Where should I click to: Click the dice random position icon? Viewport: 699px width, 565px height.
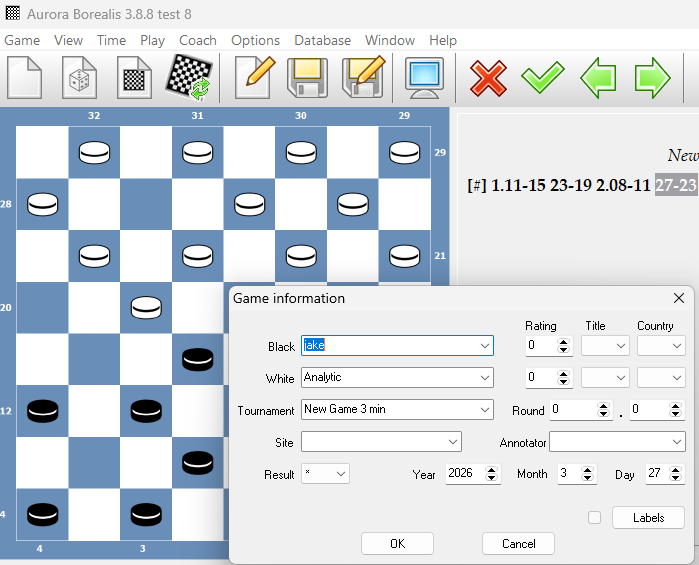(80, 78)
